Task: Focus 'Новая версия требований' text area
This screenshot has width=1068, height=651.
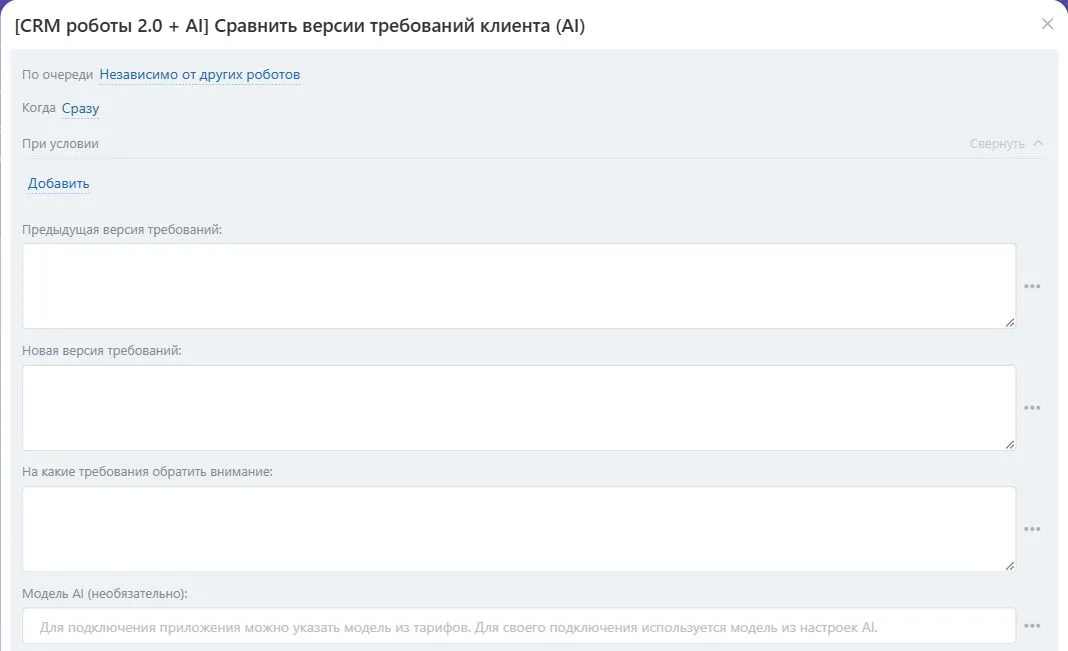Action: click(x=519, y=407)
